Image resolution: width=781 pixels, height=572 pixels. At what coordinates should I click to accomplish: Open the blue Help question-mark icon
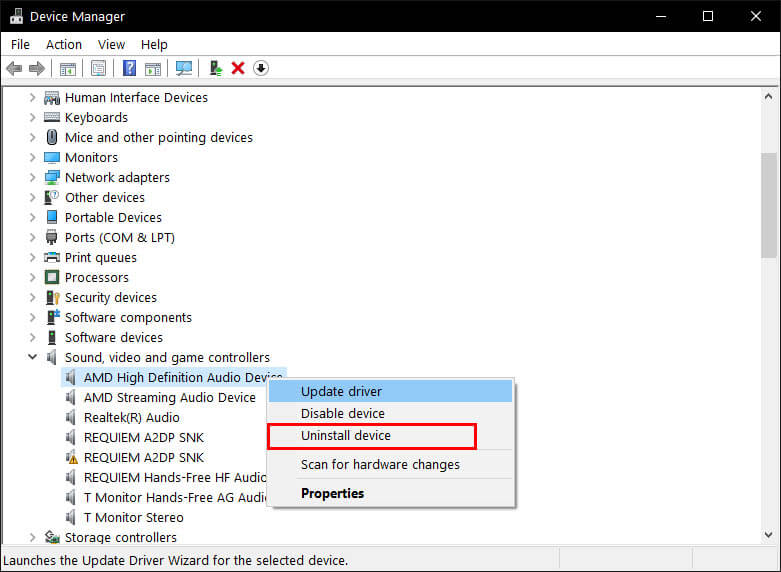click(130, 68)
